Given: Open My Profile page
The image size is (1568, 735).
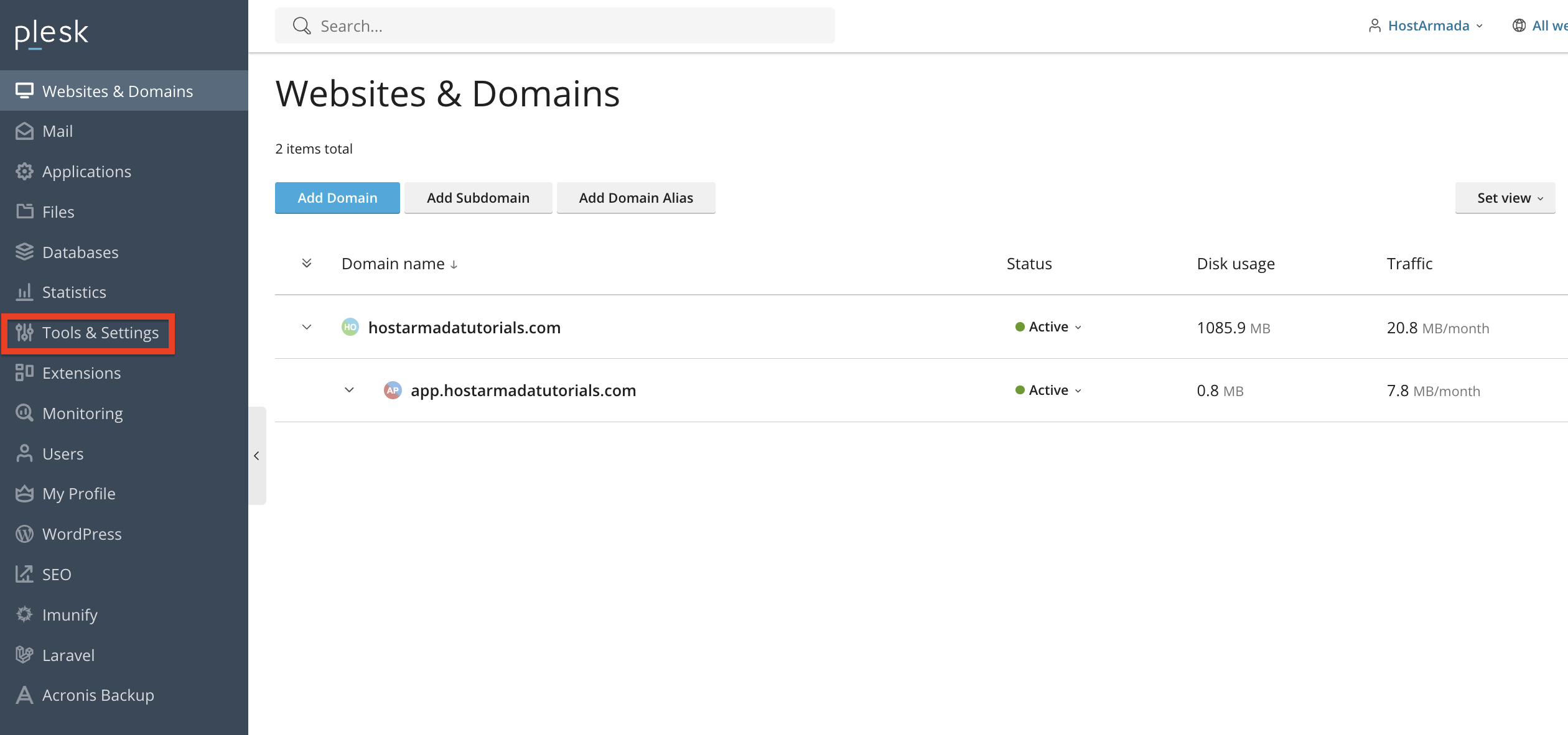Looking at the screenshot, I should [x=124, y=494].
